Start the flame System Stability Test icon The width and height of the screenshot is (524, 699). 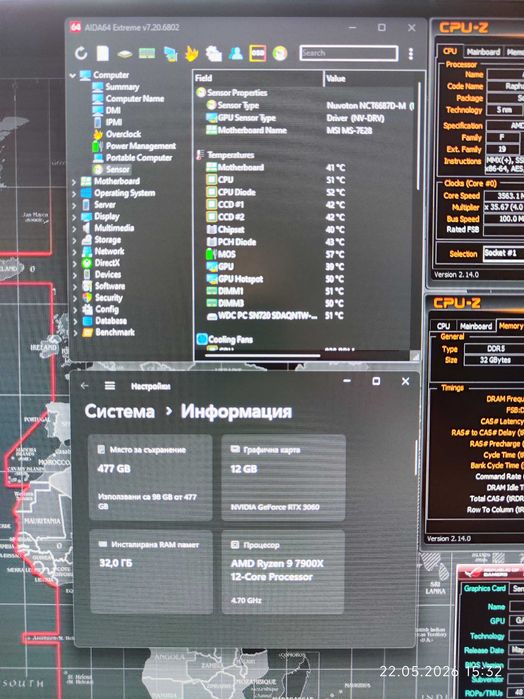point(192,54)
